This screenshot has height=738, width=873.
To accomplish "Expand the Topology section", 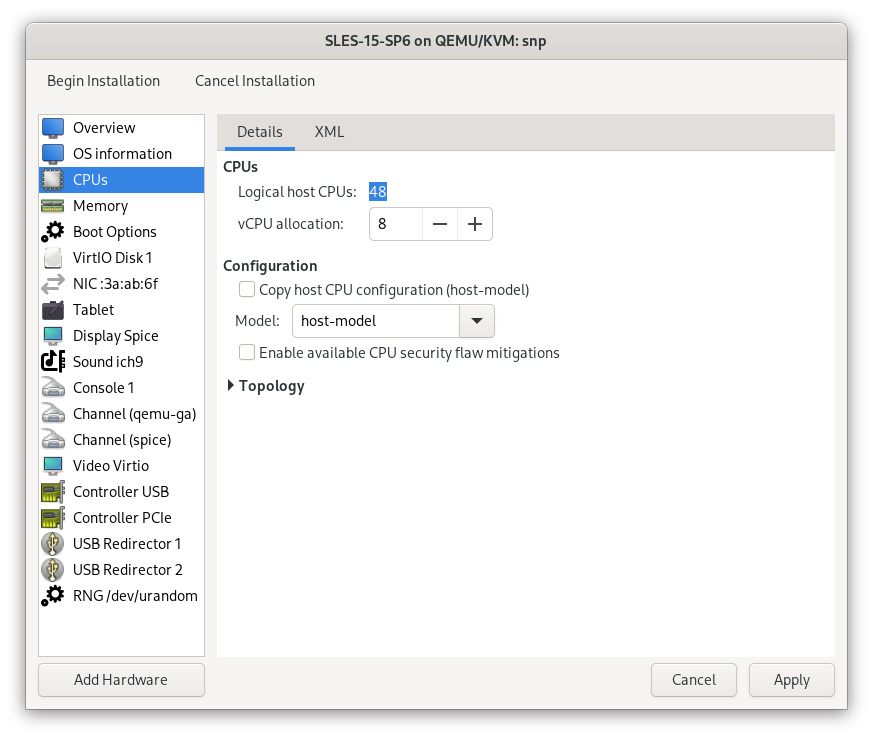I will point(232,386).
